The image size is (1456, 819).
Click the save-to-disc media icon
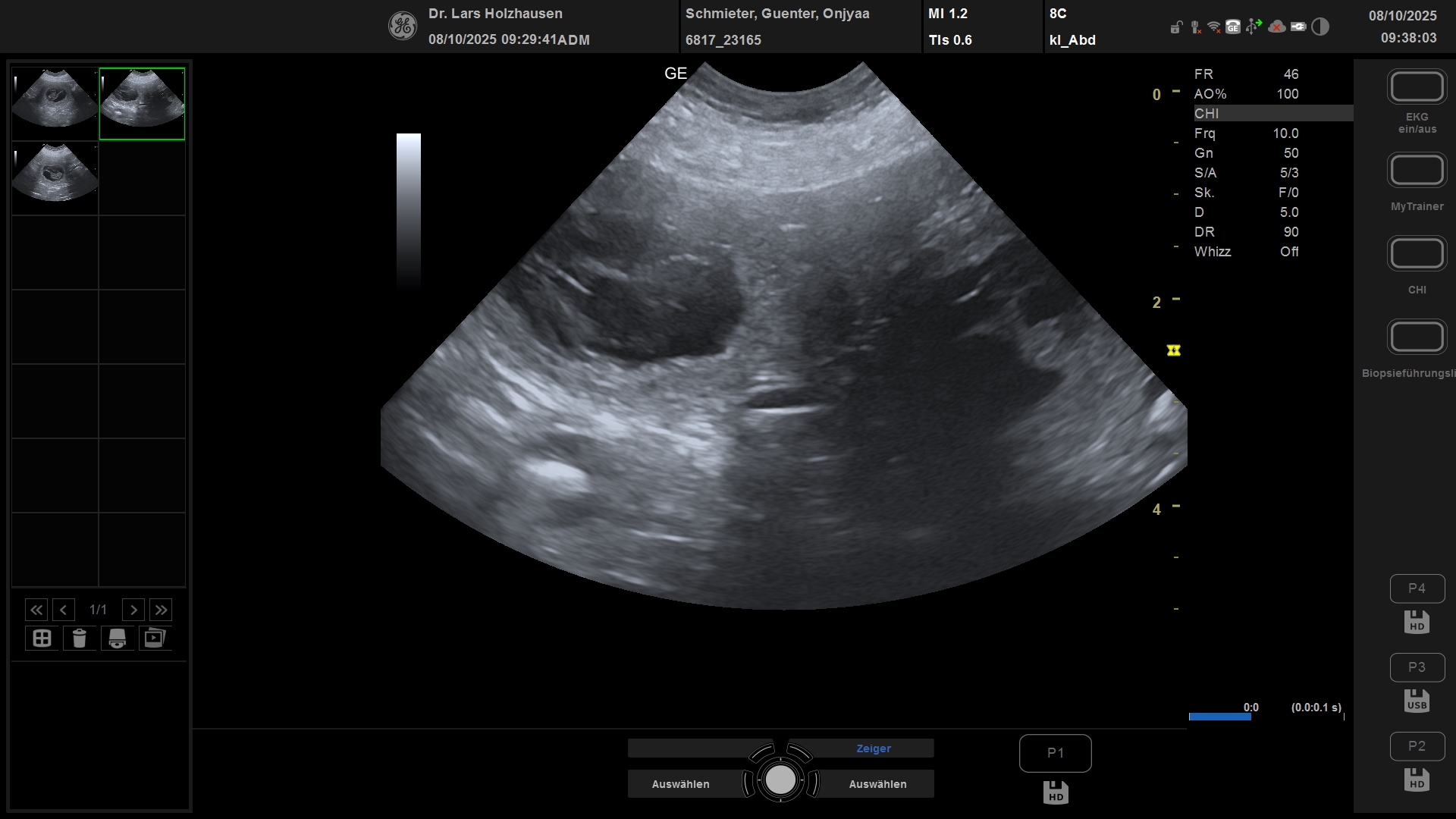pos(118,639)
